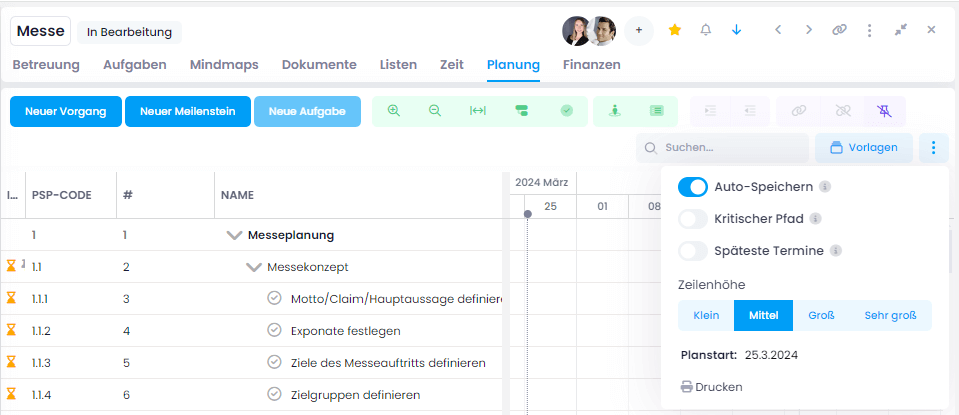This screenshot has height=415, width=959.
Task: Copy project link with chain icon in header
Action: click(x=839, y=30)
